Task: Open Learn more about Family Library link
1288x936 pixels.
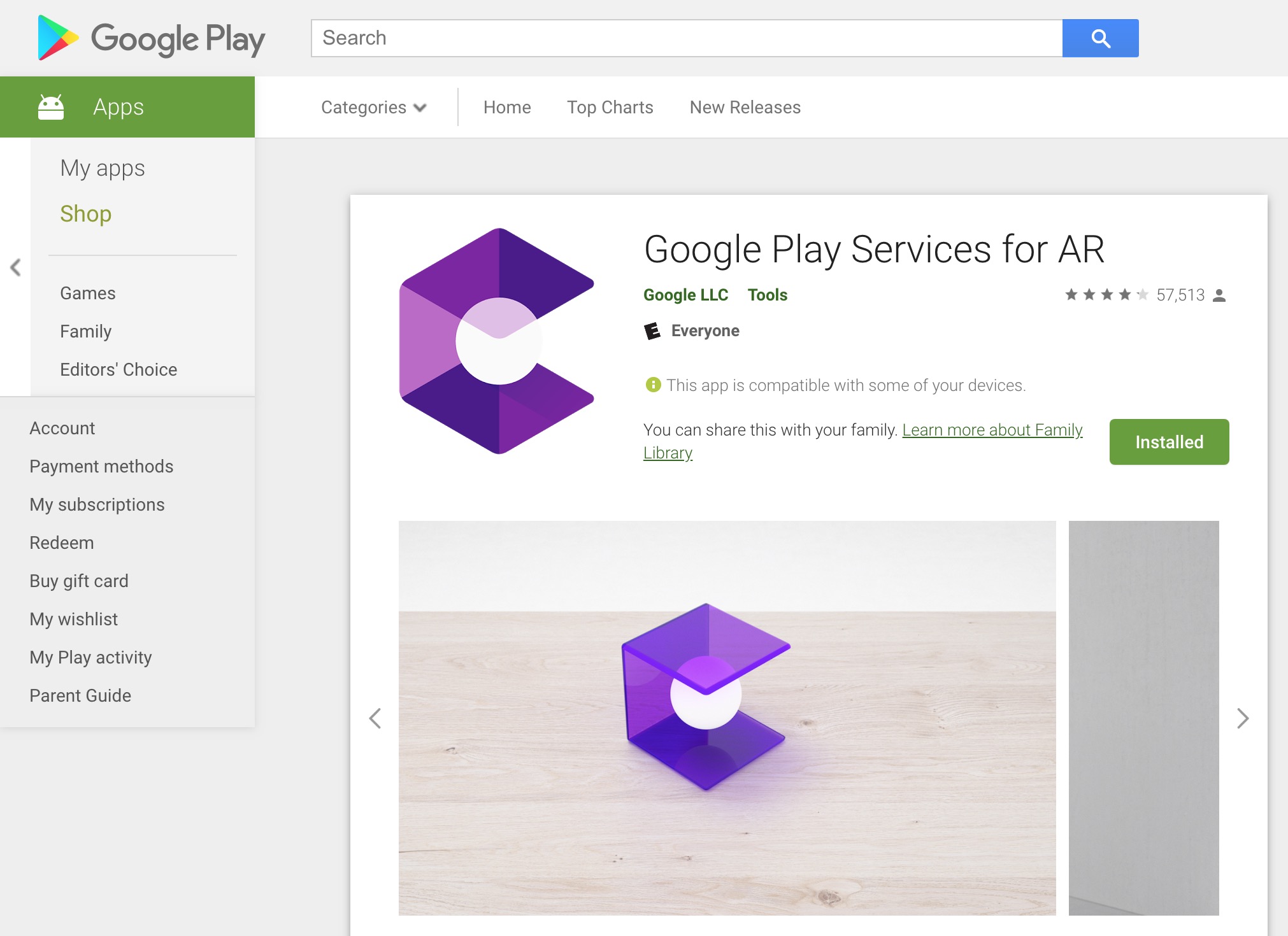Action: [x=992, y=430]
